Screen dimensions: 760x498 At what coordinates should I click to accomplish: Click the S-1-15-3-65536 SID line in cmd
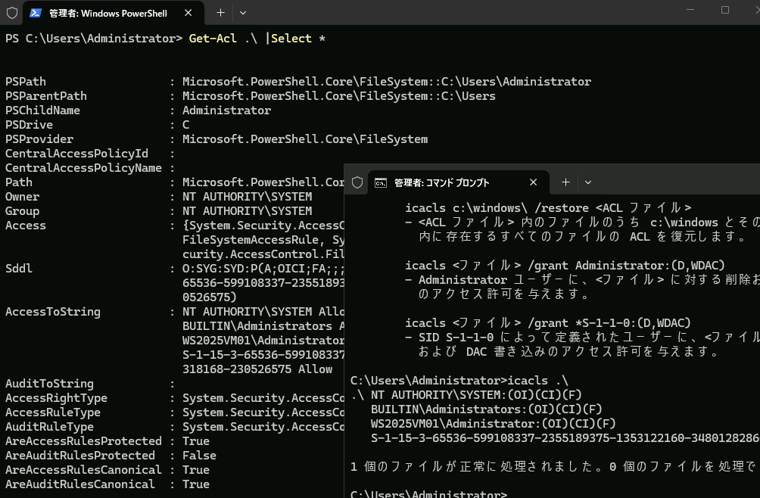pyautogui.click(x=565, y=438)
